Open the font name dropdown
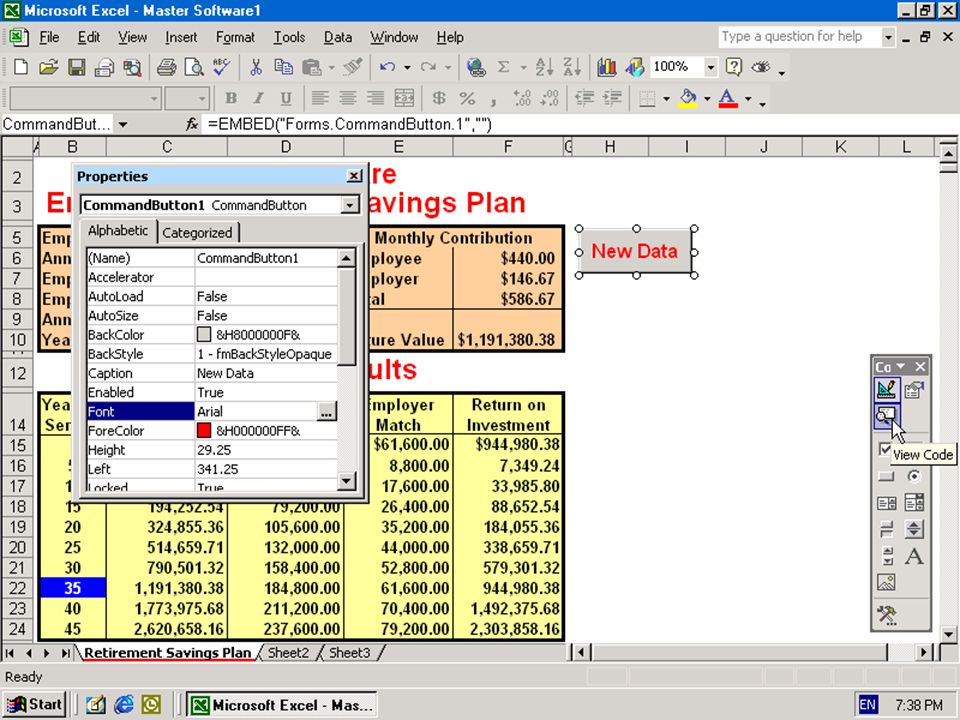The image size is (960, 720). click(x=154, y=98)
